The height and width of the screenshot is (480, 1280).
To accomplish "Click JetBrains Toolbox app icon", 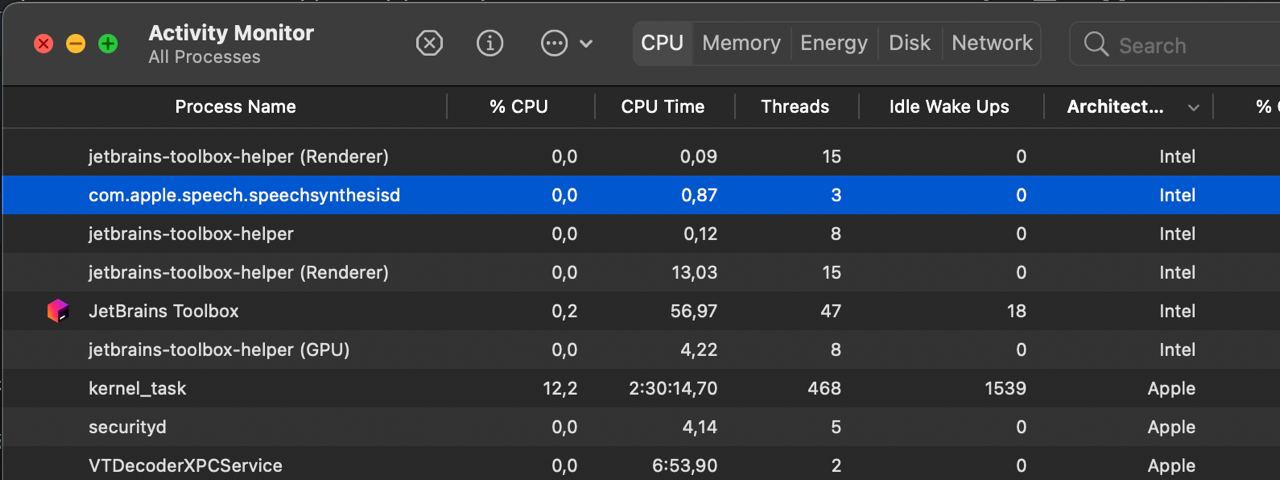I will 58,311.
